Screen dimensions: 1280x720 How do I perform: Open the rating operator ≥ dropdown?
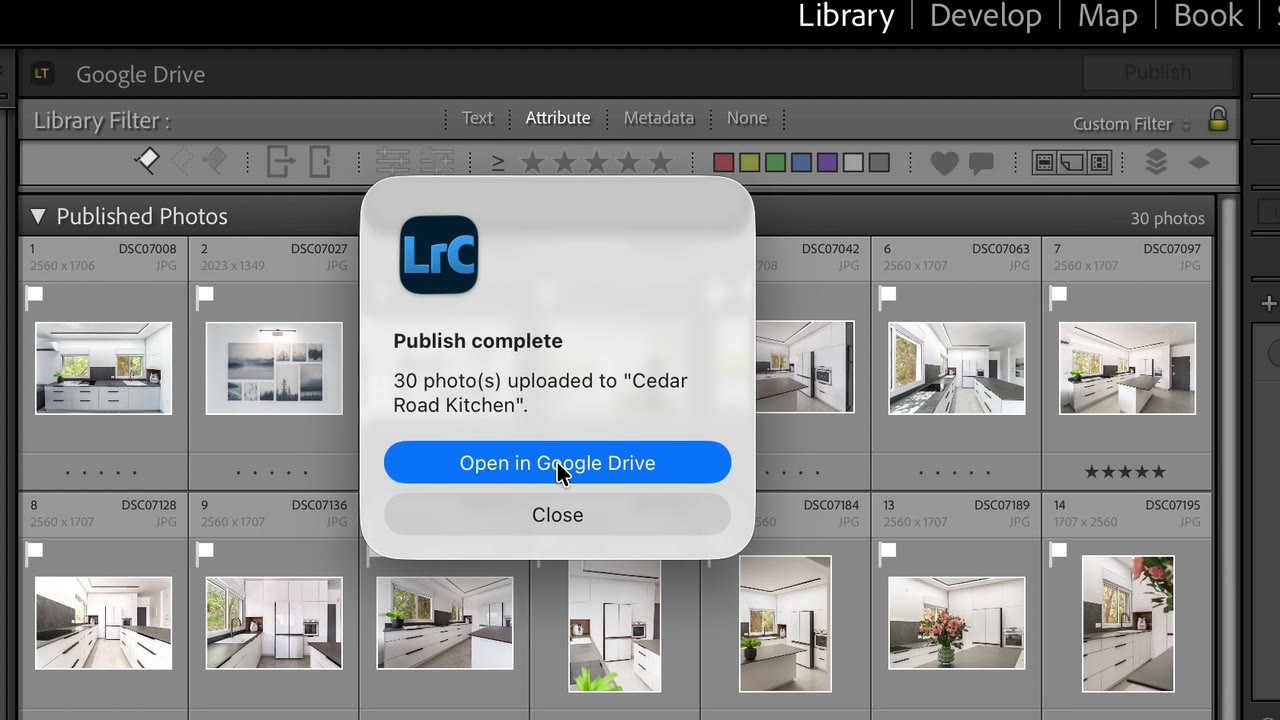point(498,162)
